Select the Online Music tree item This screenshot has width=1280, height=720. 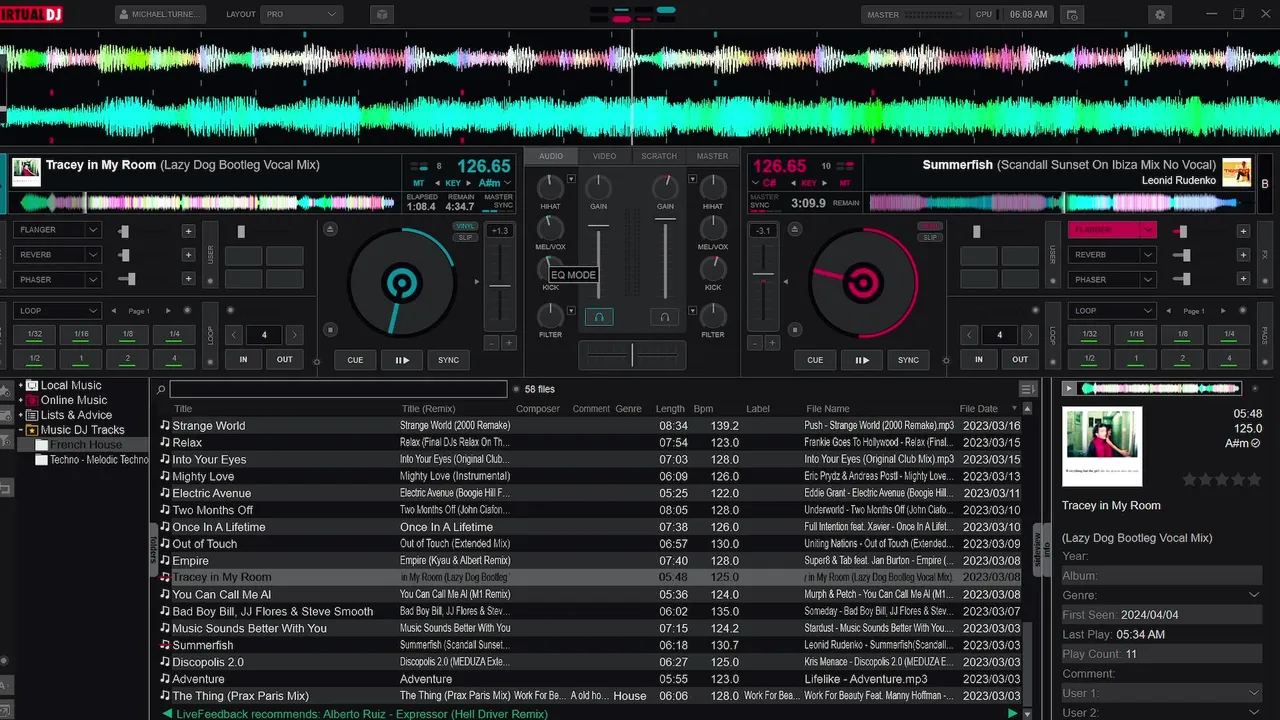(x=73, y=400)
